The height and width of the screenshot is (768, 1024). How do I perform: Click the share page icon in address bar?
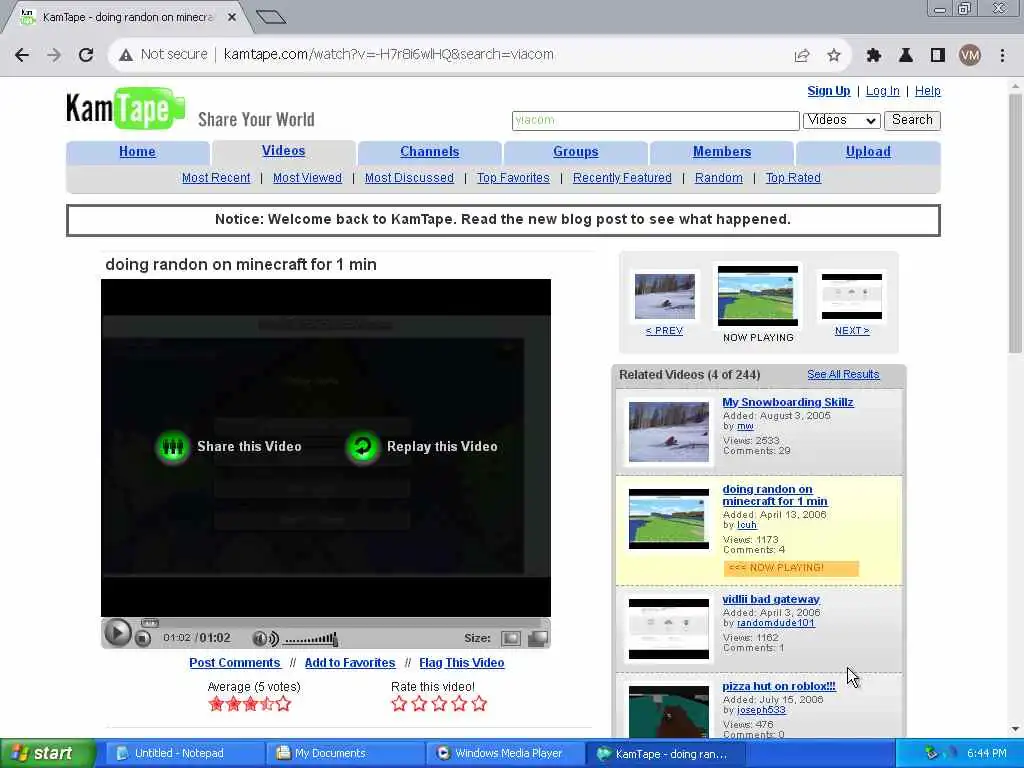point(802,56)
